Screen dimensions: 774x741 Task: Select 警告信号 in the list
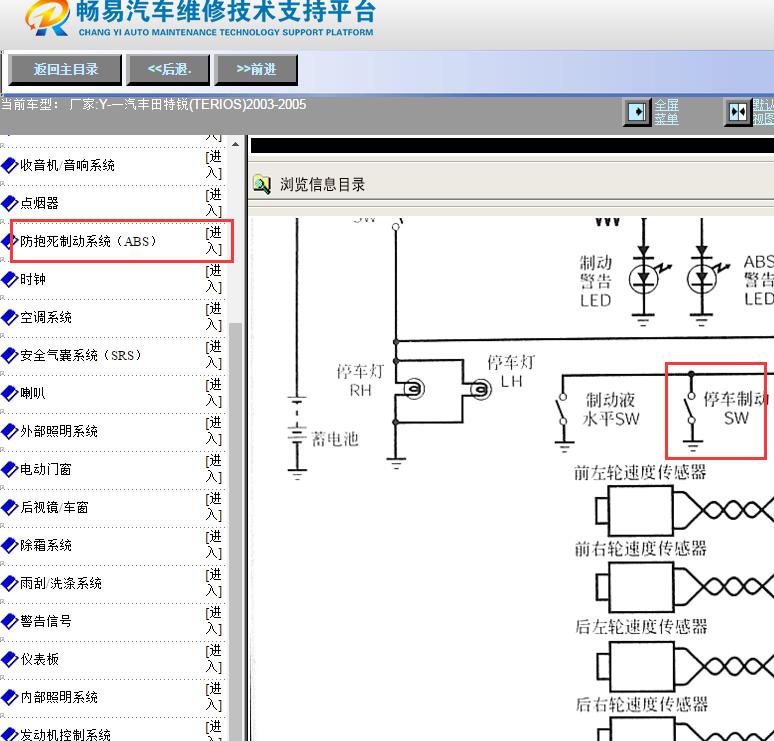[x=45, y=622]
